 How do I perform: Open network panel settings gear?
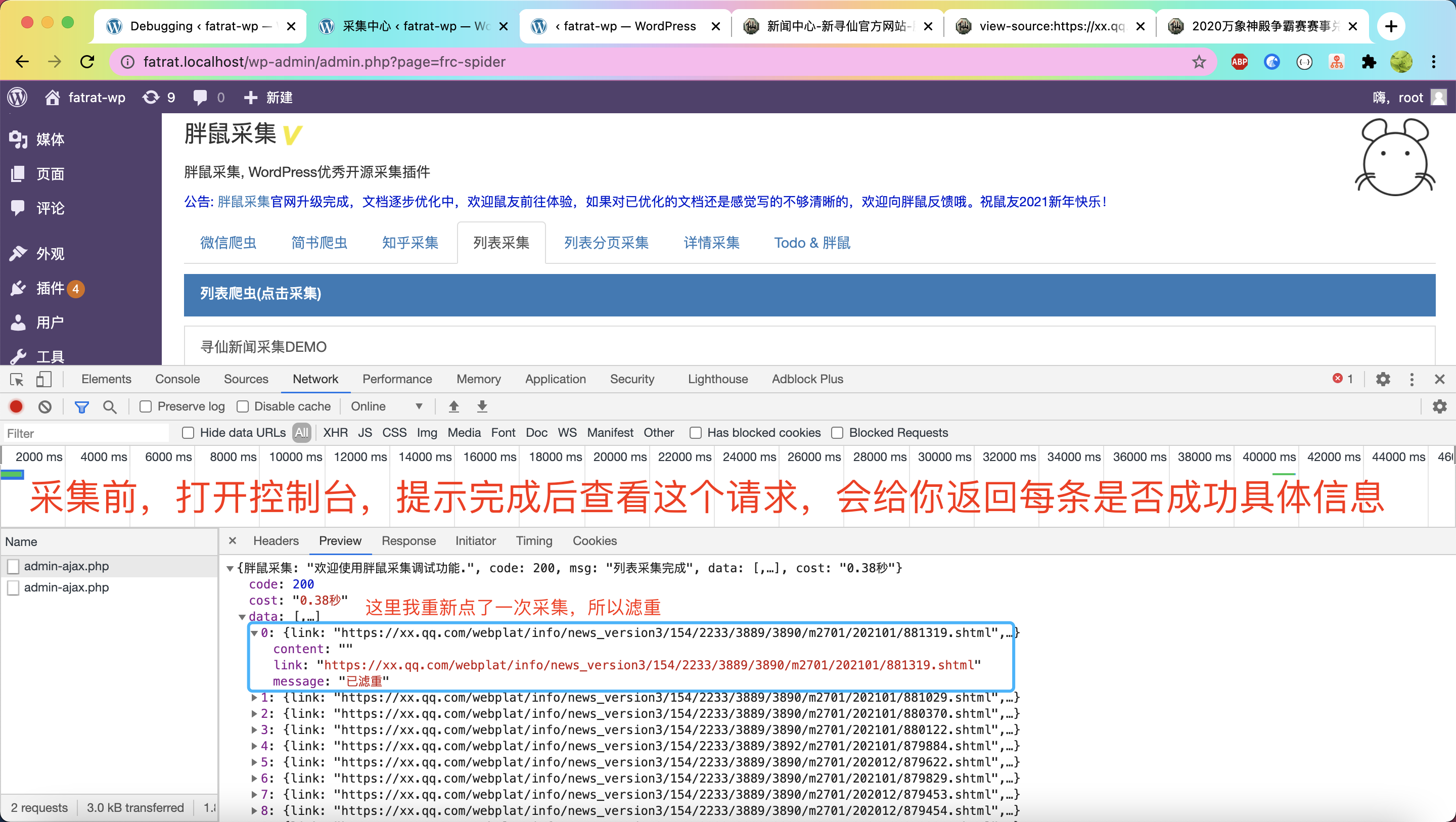tap(1440, 406)
